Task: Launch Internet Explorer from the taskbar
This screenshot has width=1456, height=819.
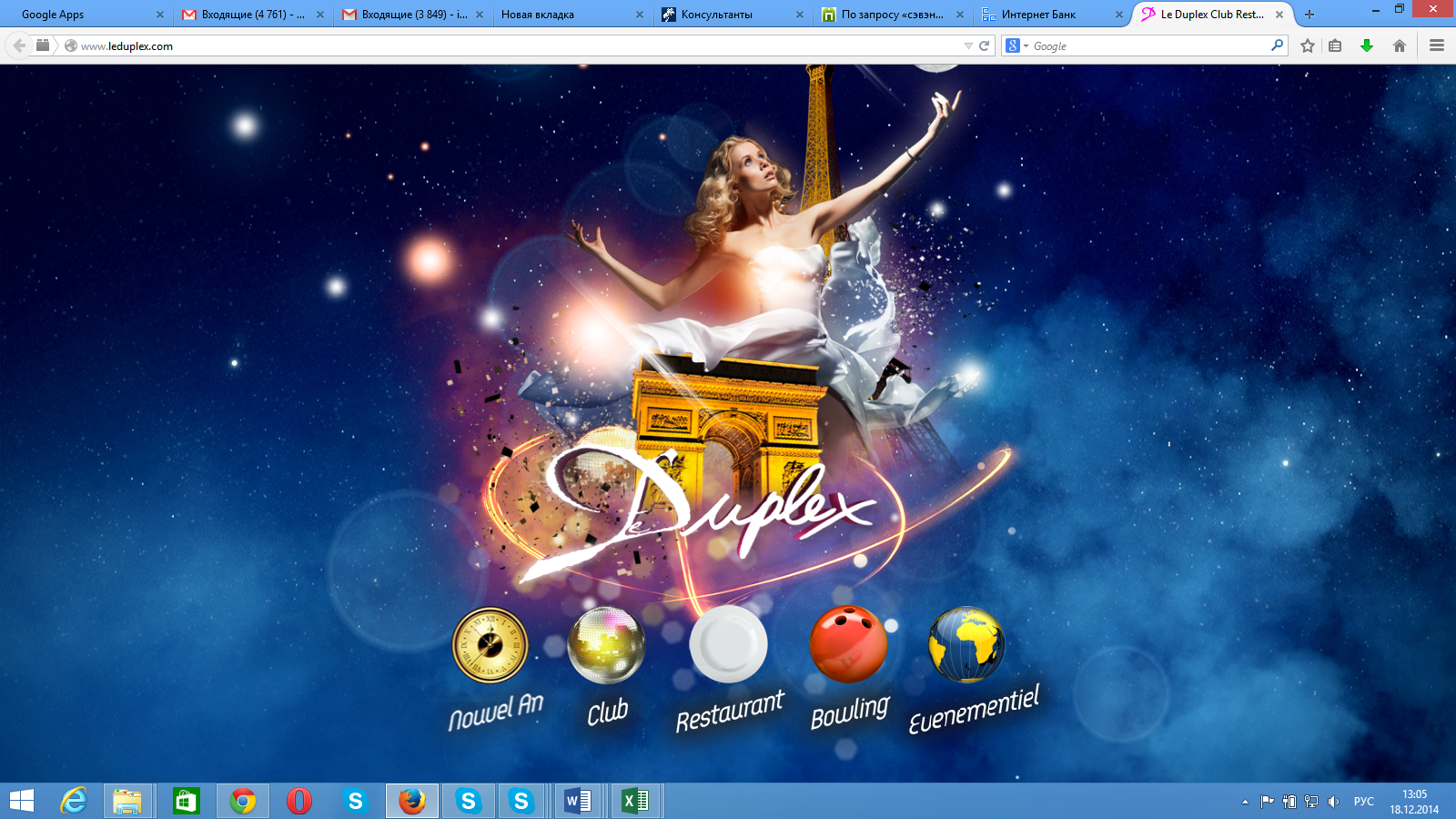Action: pos(74,801)
